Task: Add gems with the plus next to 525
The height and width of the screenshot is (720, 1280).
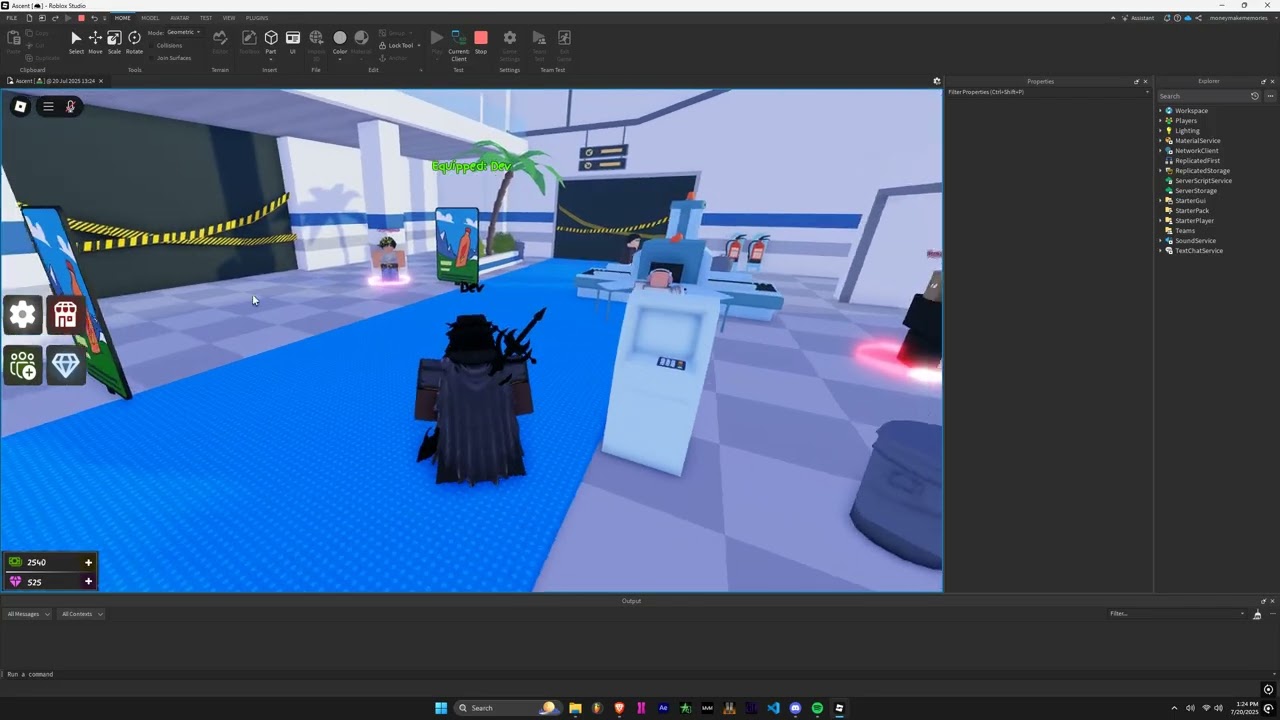Action: pos(88,581)
